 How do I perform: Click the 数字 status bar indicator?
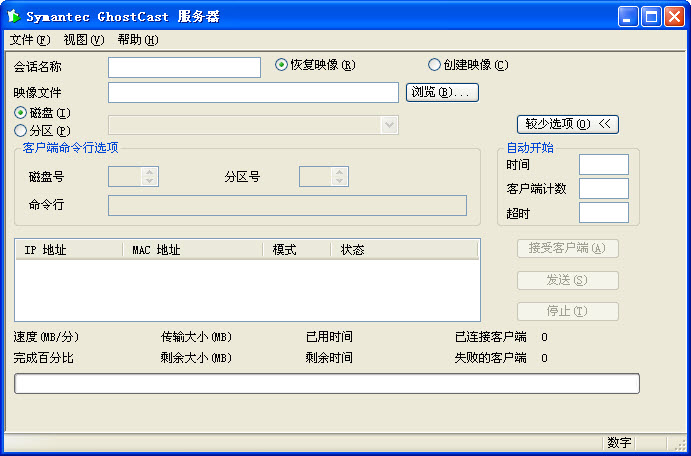[x=619, y=442]
